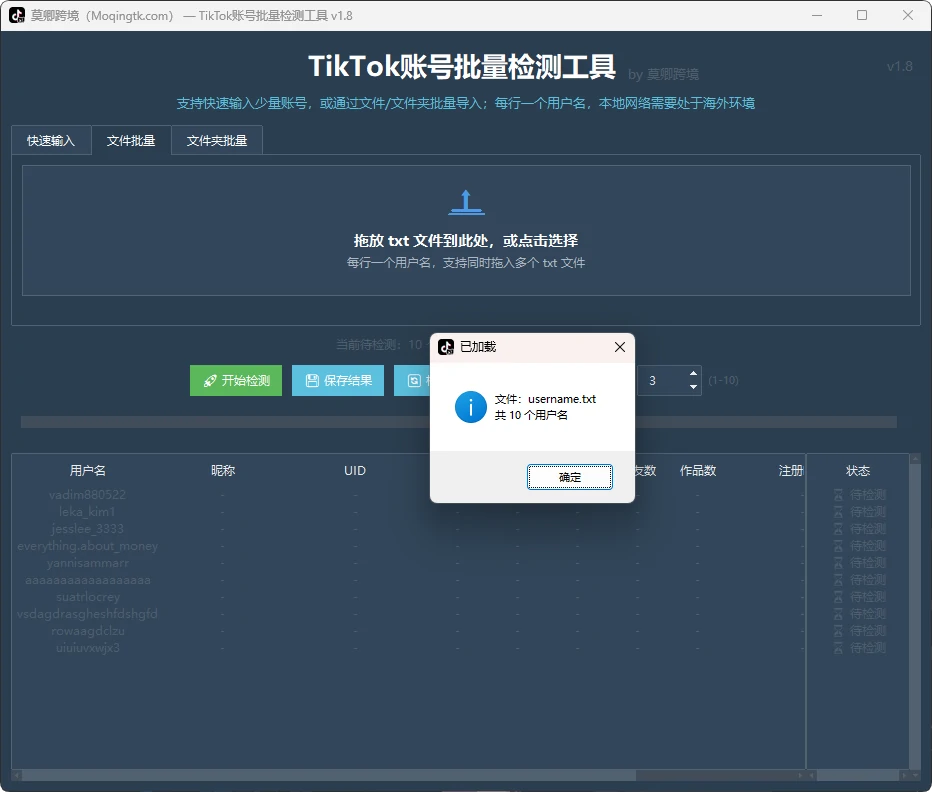Select username vadim880522 in table
The width and height of the screenshot is (932, 792).
(87, 495)
